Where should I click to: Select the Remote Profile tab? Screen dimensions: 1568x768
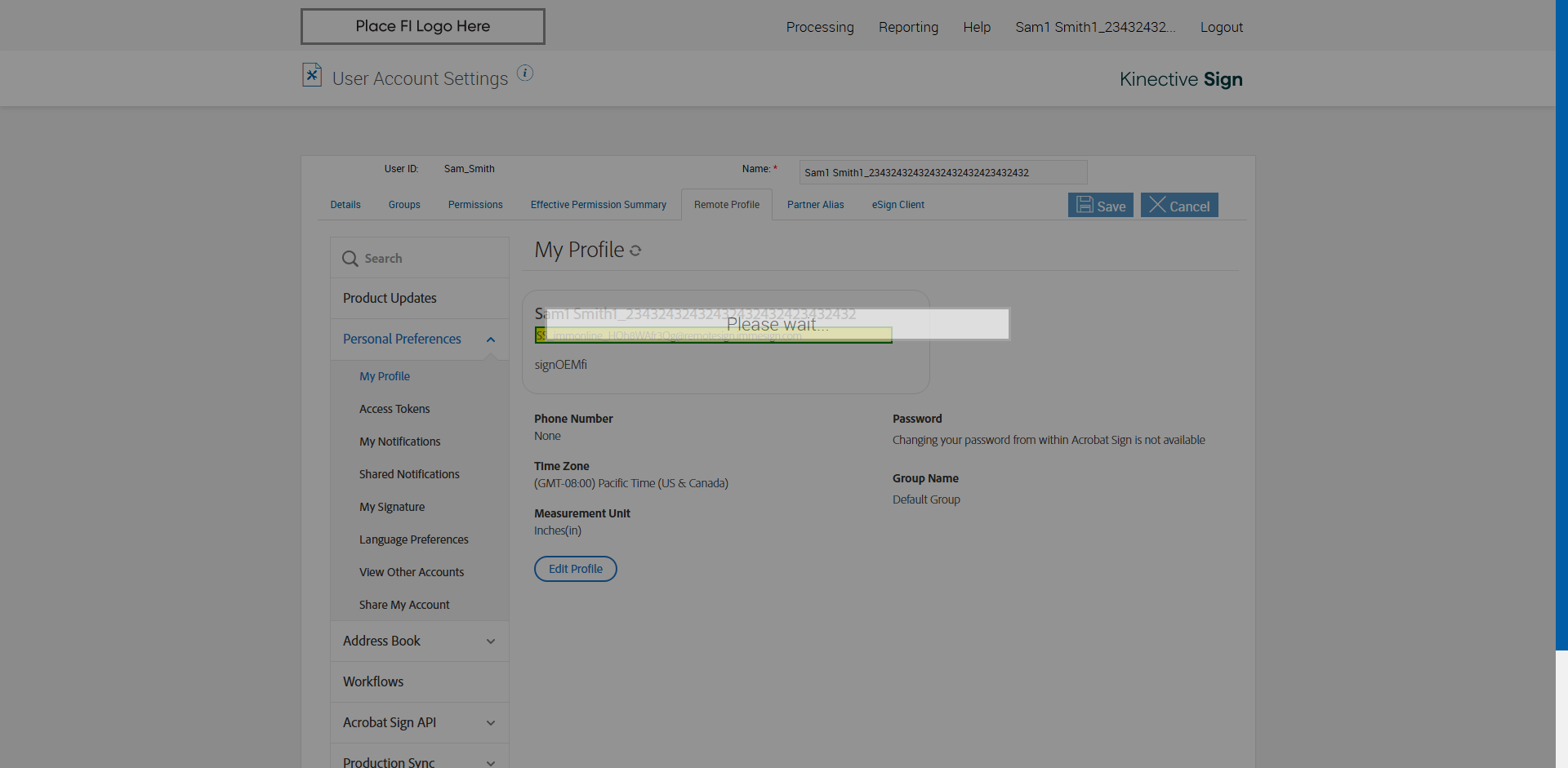click(727, 205)
